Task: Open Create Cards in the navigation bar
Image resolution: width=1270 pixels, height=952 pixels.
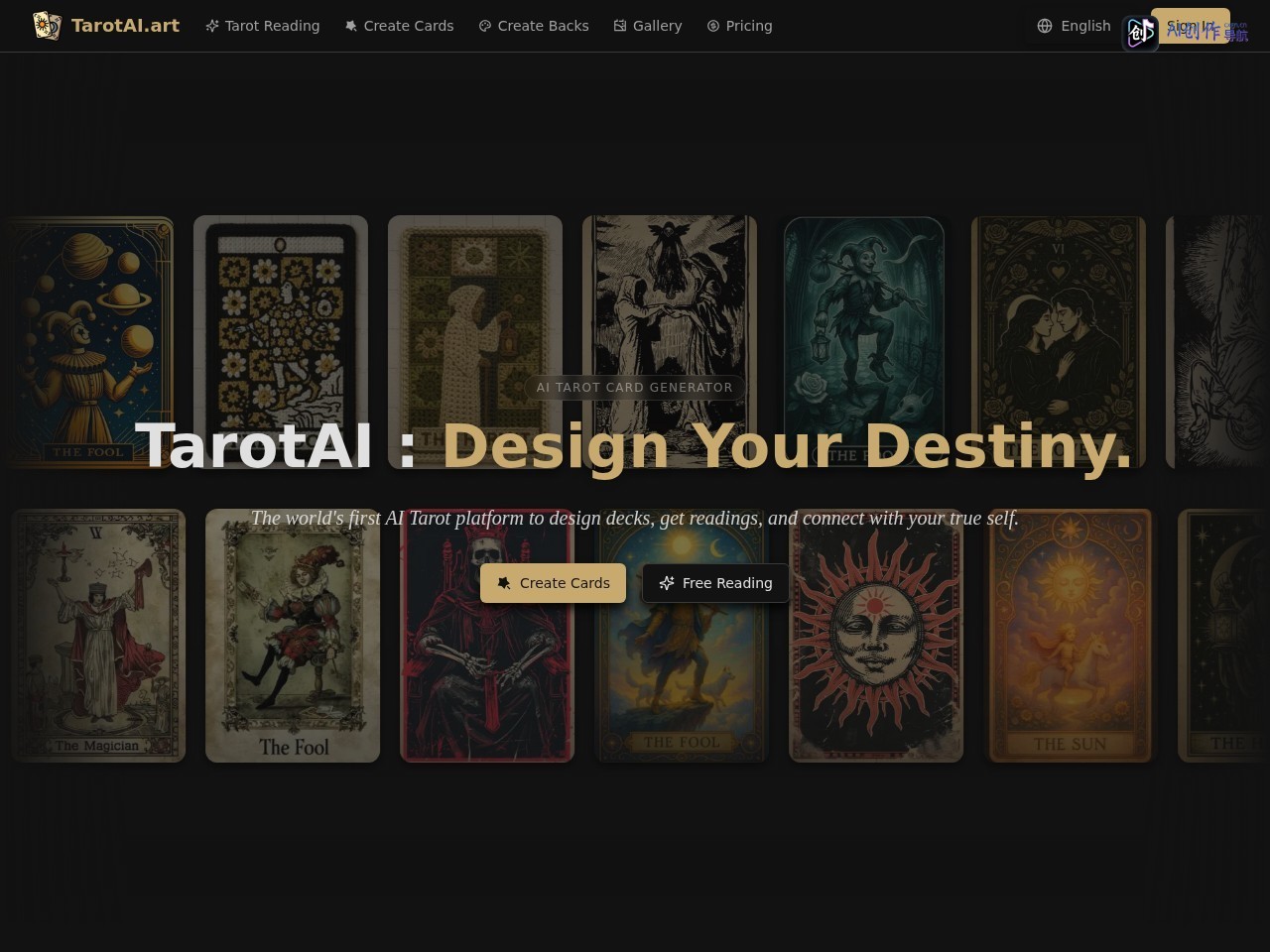Action: point(399,26)
